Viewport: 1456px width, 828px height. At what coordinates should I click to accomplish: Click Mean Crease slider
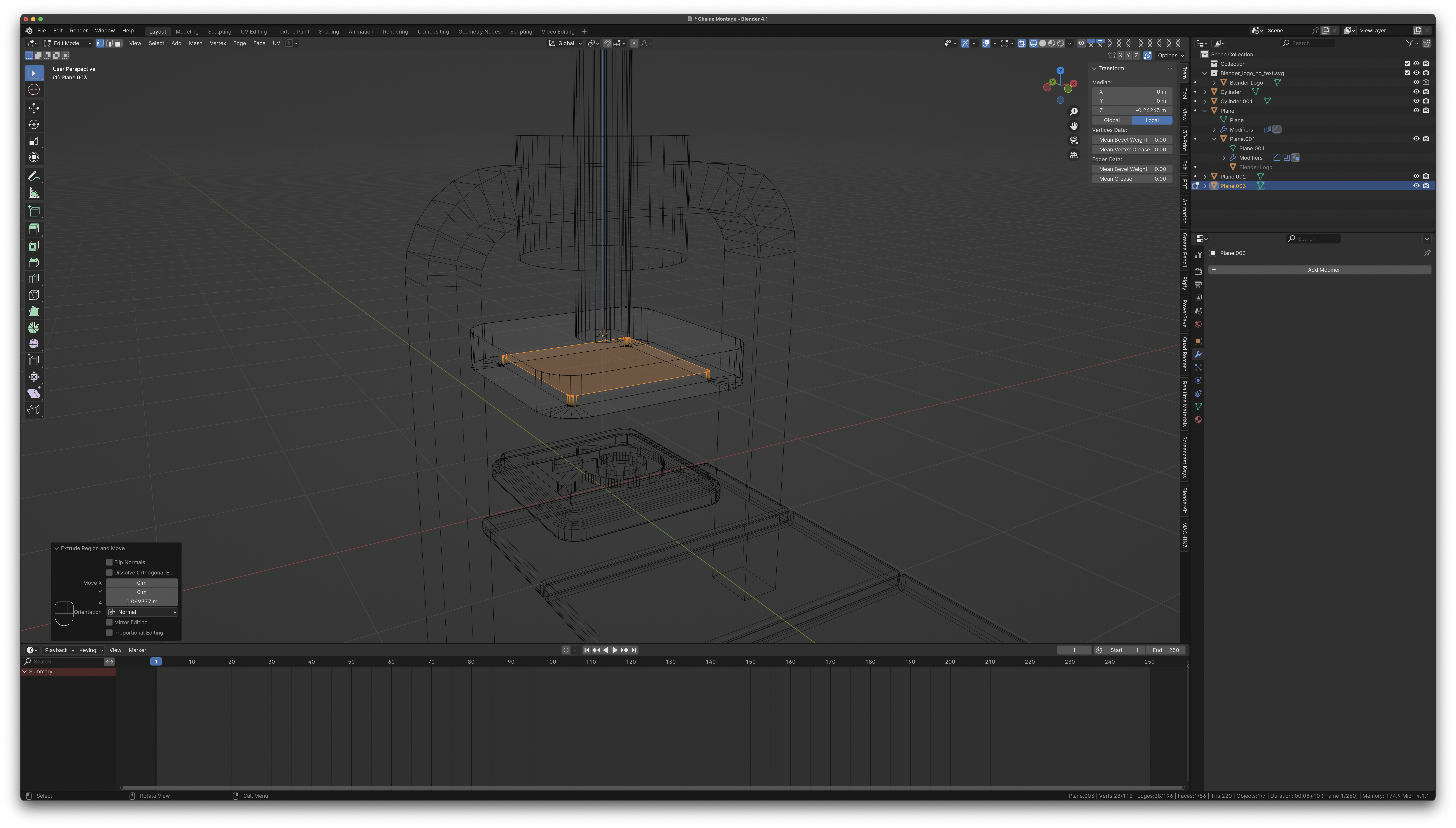coord(1132,179)
